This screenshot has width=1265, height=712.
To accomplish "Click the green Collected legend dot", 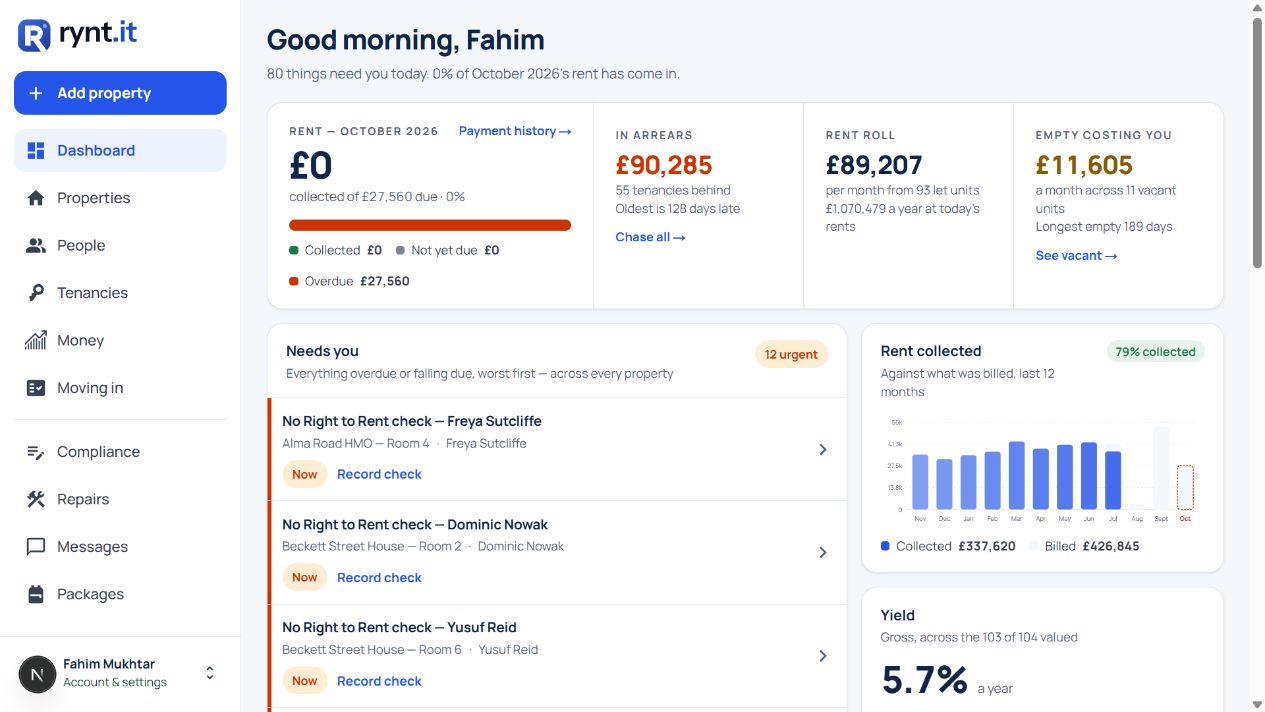I will click(294, 250).
